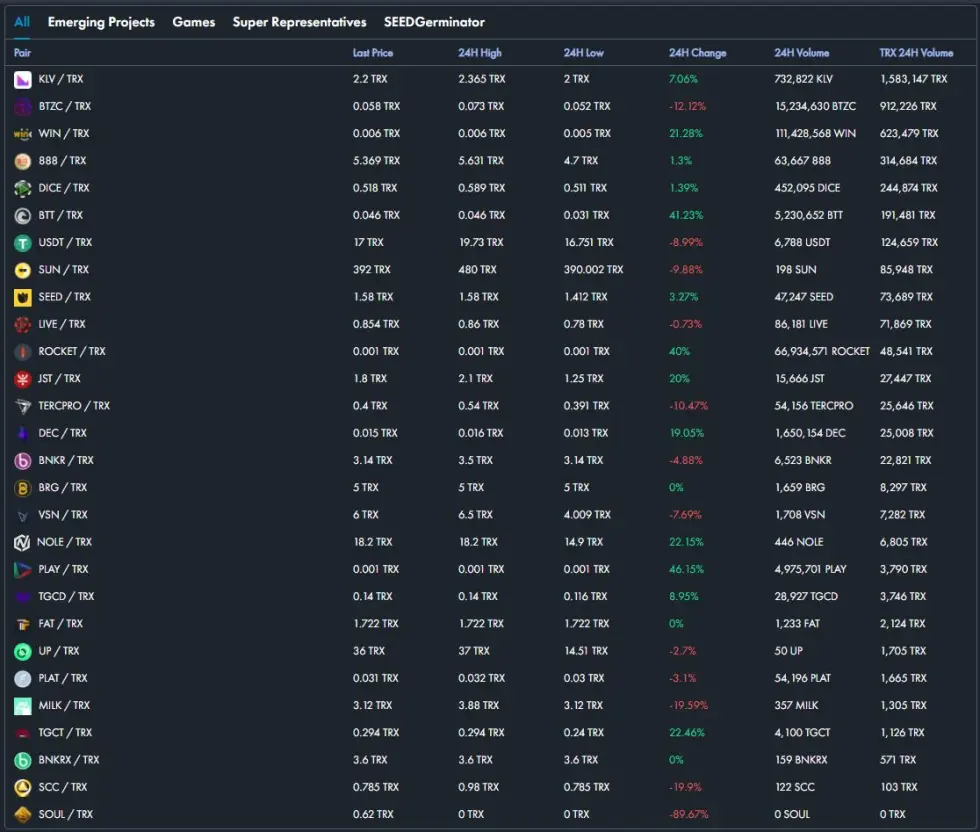Click the DEC token icon

[x=22, y=433]
